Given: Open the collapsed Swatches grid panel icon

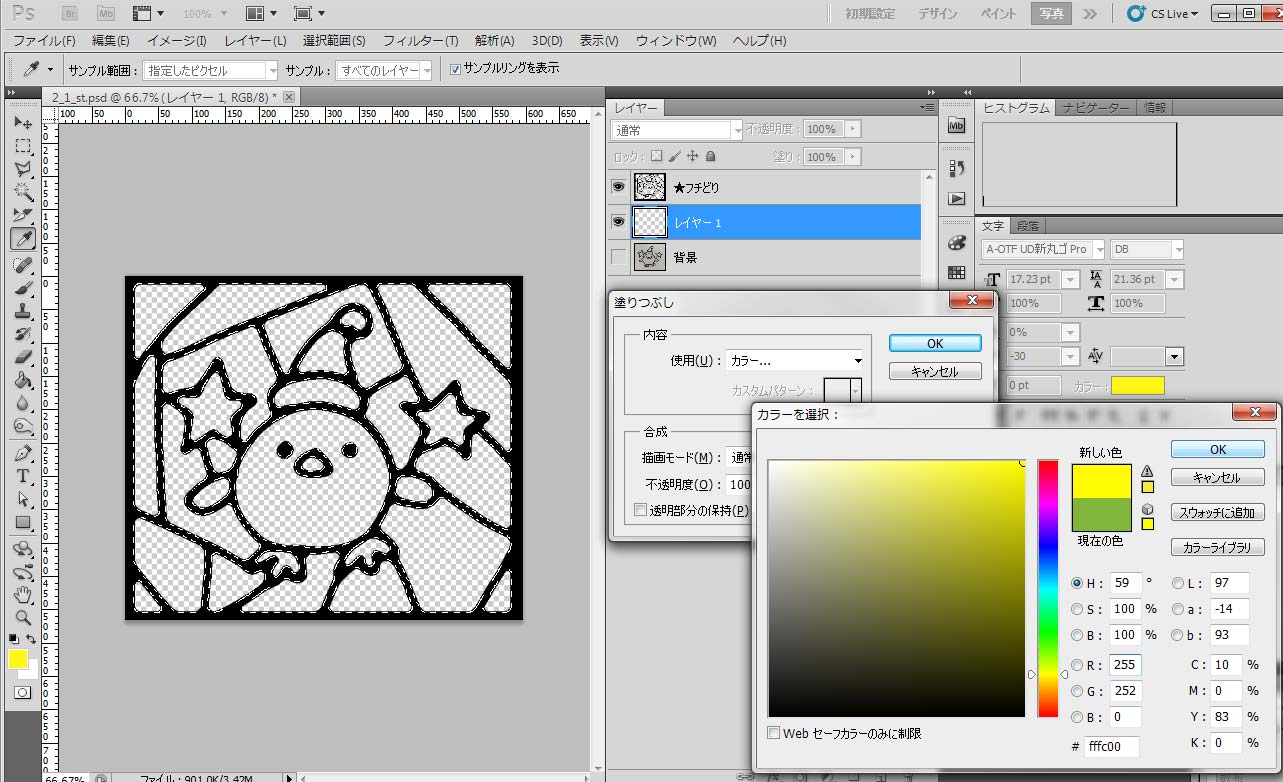Looking at the screenshot, I should [x=956, y=272].
